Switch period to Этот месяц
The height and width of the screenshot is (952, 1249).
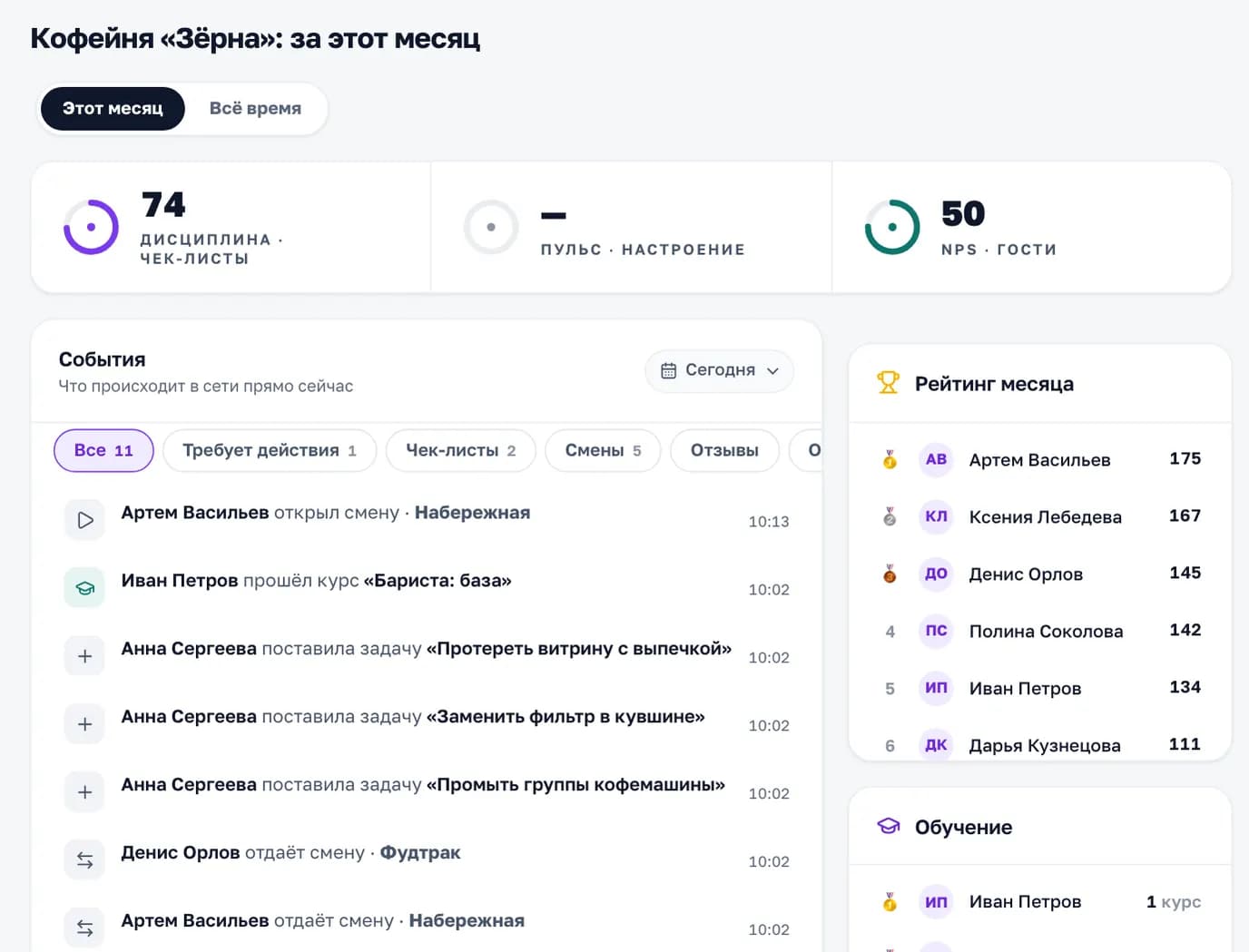tap(113, 109)
